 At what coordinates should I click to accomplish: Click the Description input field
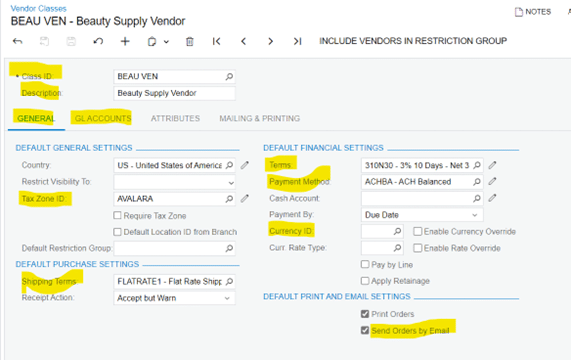pos(174,93)
